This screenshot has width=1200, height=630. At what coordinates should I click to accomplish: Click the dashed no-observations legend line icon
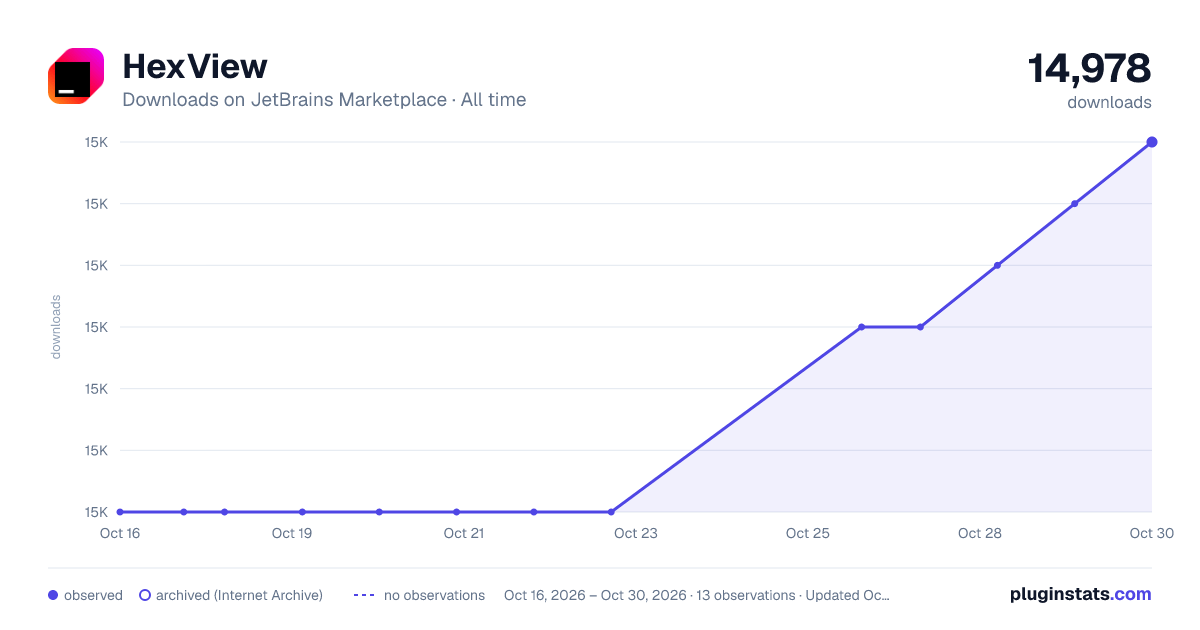[364, 595]
